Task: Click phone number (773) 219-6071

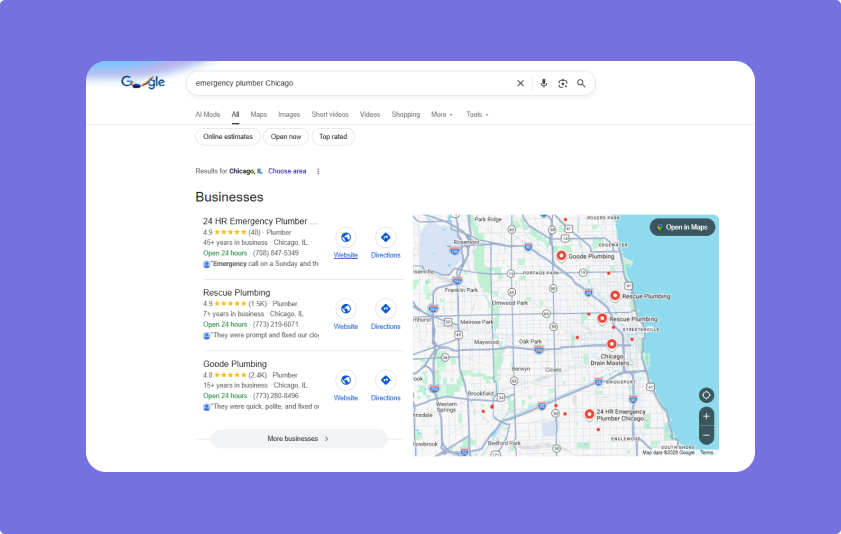Action: (x=276, y=324)
